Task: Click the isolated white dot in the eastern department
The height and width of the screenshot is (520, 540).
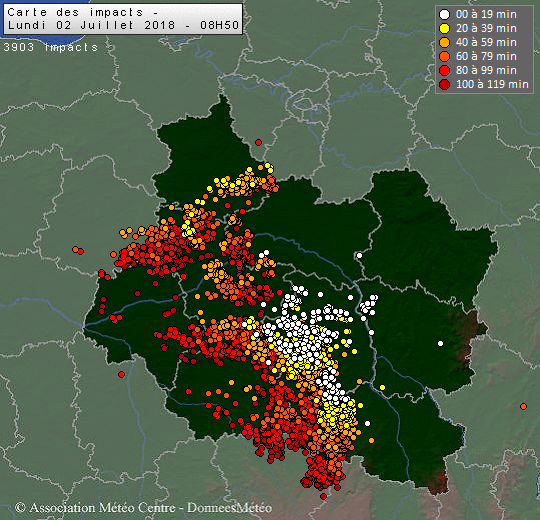Action: [x=440, y=343]
